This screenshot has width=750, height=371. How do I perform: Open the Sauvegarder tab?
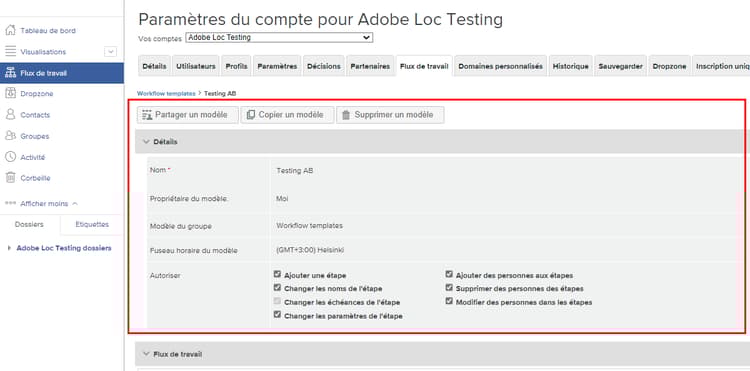[620, 66]
